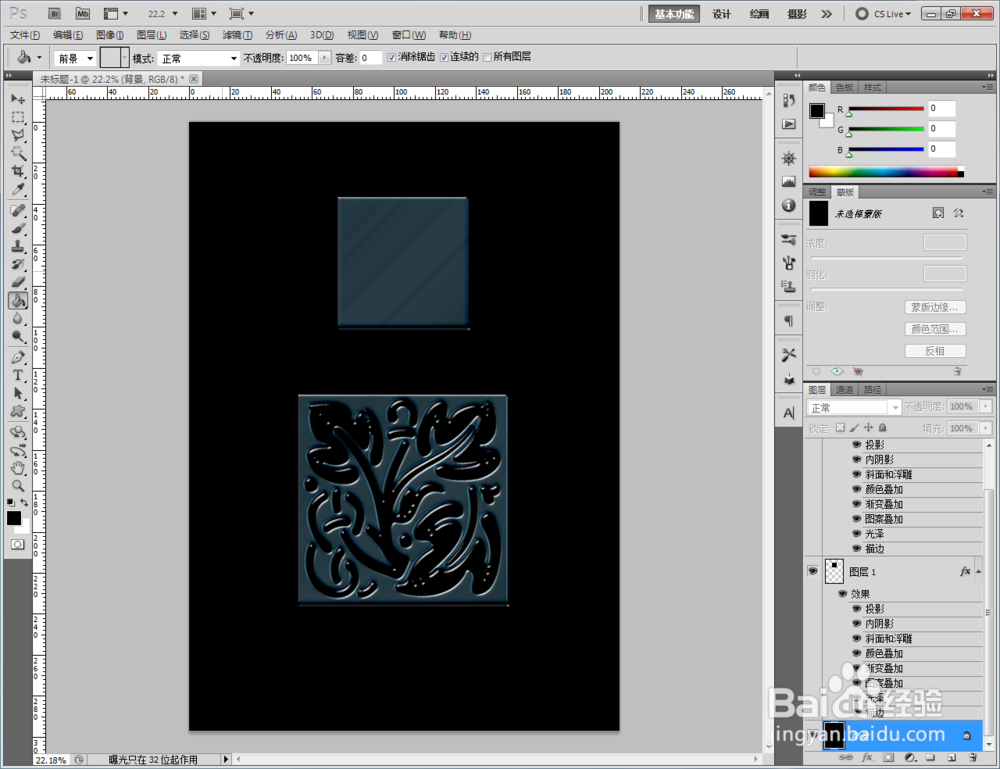Screen dimensions: 1000x769
Task: Switch to 绘画 workspace
Action: pyautogui.click(x=759, y=14)
